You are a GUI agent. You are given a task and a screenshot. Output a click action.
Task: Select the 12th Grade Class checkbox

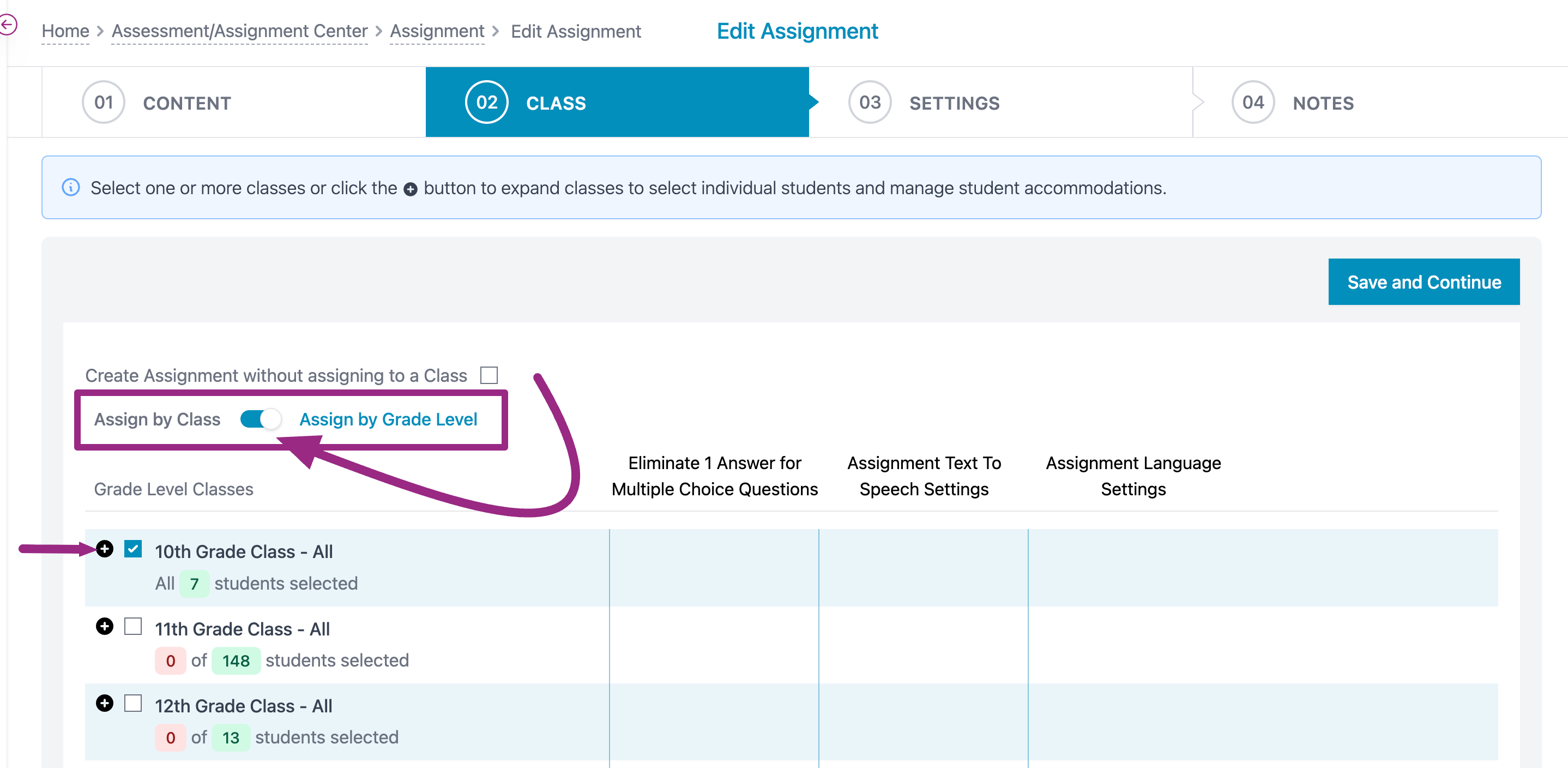click(134, 704)
